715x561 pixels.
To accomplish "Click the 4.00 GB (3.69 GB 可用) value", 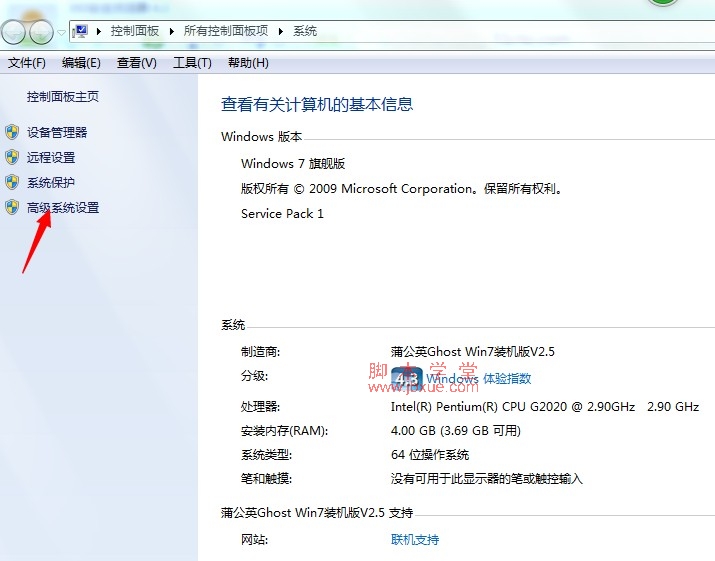I will [x=456, y=431].
